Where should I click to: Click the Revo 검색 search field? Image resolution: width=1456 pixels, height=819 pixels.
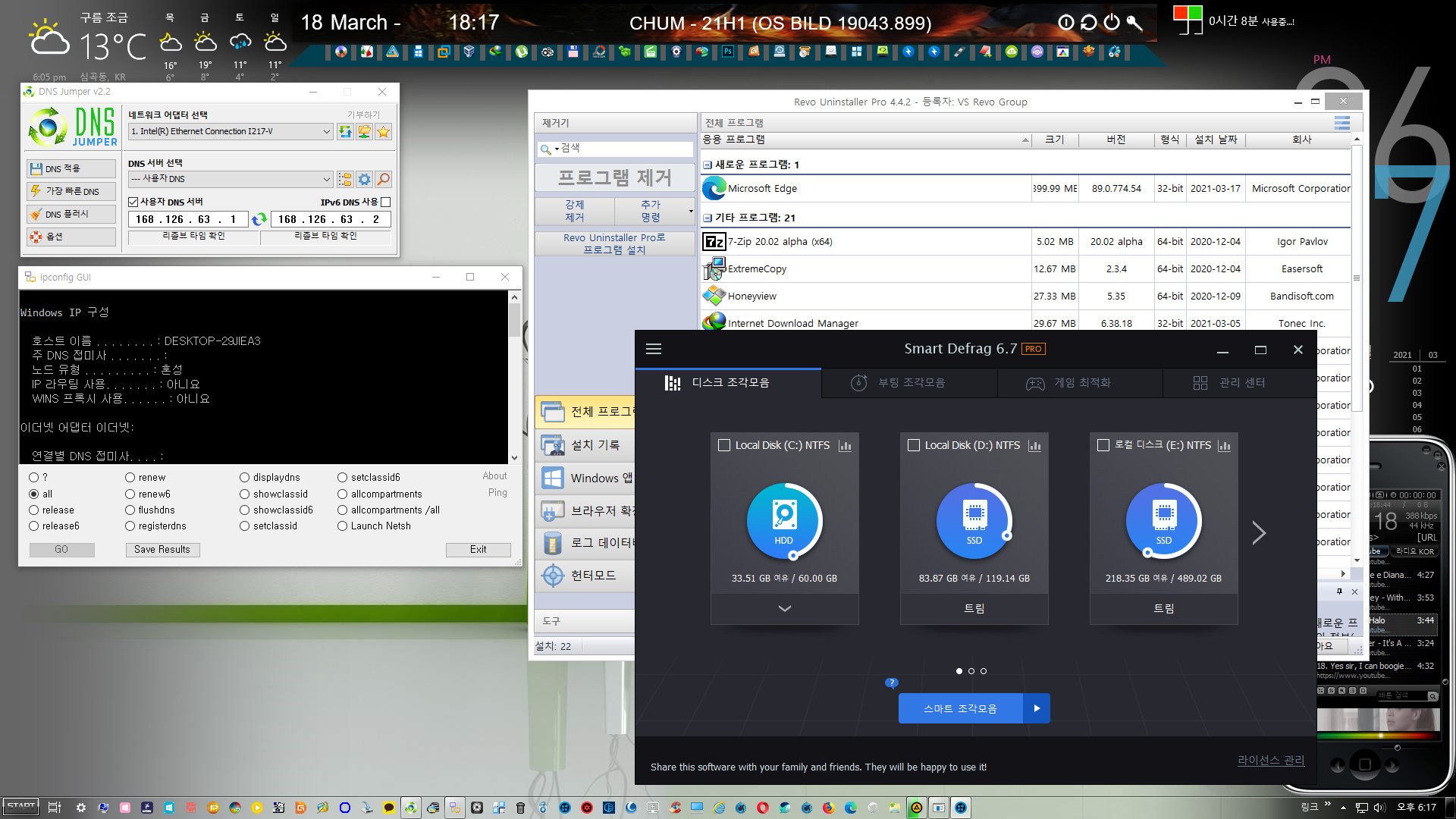pyautogui.click(x=616, y=149)
